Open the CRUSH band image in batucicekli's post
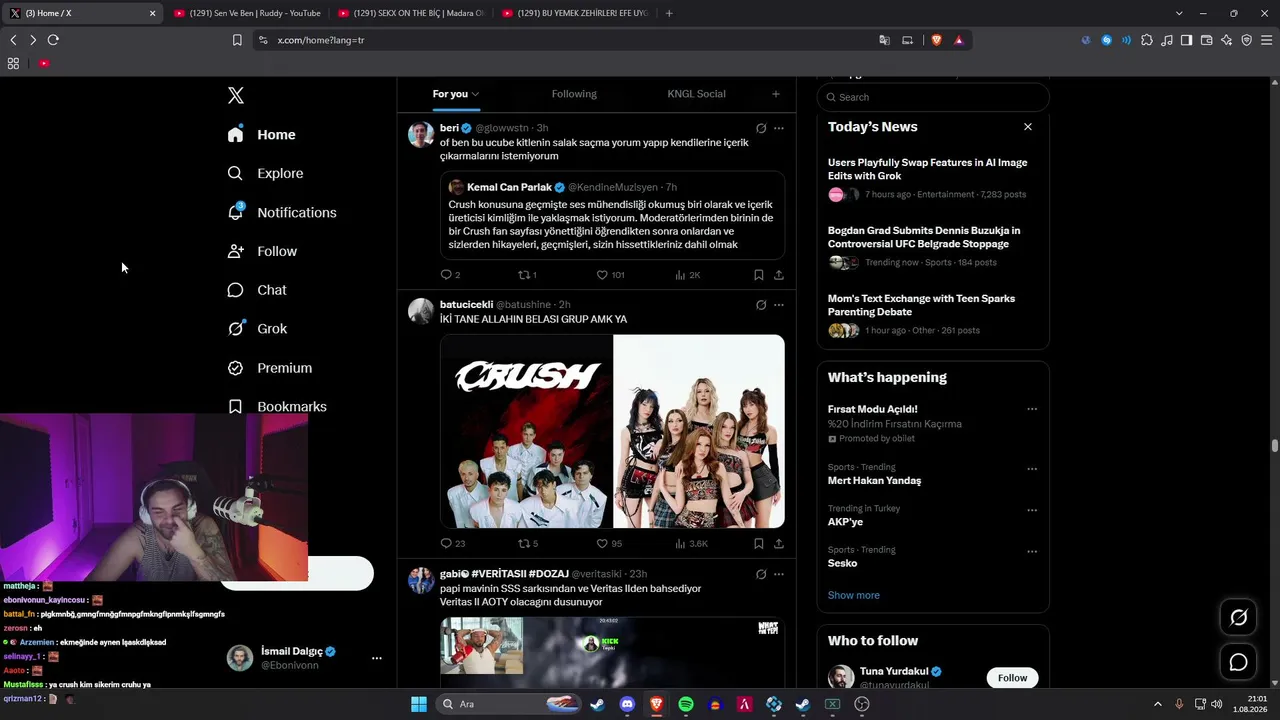 [x=526, y=431]
